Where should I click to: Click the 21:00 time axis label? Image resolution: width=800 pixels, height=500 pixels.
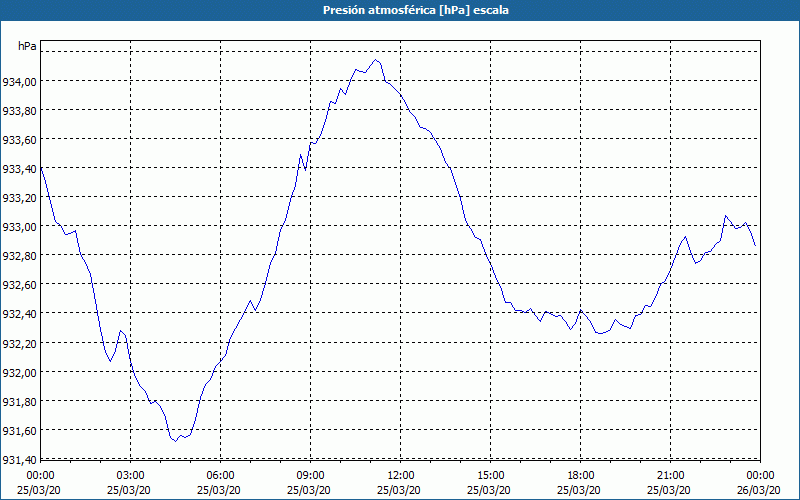[x=670, y=476]
